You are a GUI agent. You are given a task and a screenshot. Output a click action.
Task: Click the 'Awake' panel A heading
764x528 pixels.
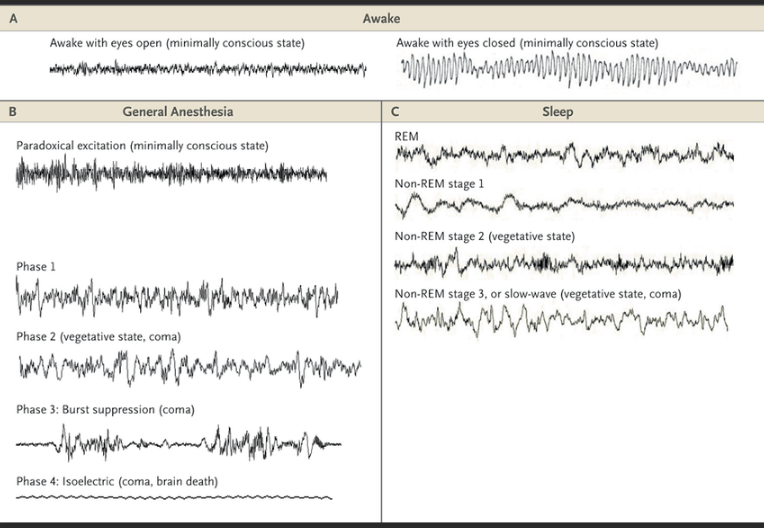coord(382,19)
